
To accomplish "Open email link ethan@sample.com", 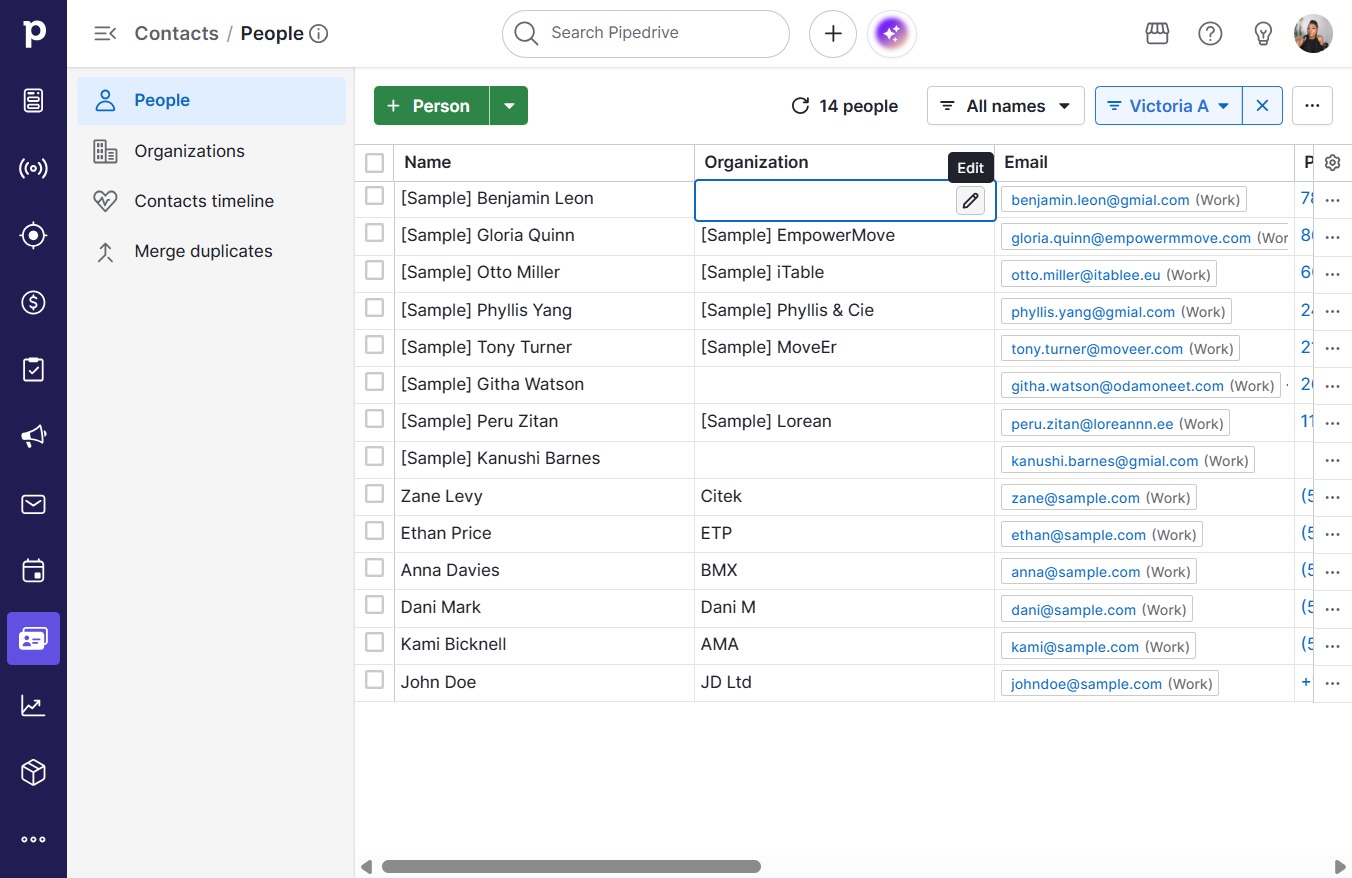I will click(x=1078, y=535).
